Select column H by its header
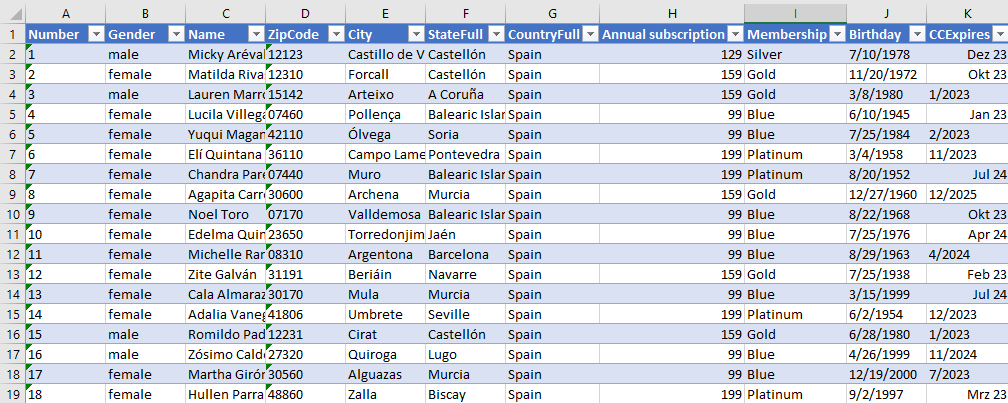 (x=672, y=12)
